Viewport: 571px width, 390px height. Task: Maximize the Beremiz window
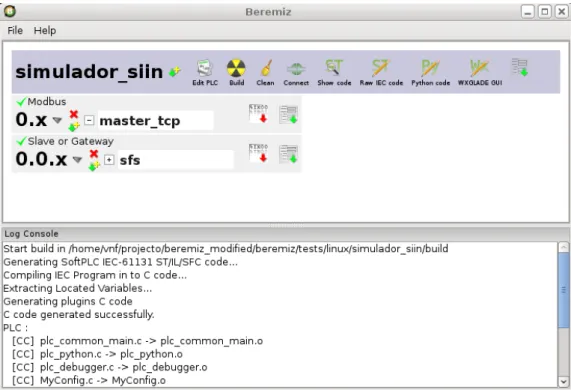545,12
